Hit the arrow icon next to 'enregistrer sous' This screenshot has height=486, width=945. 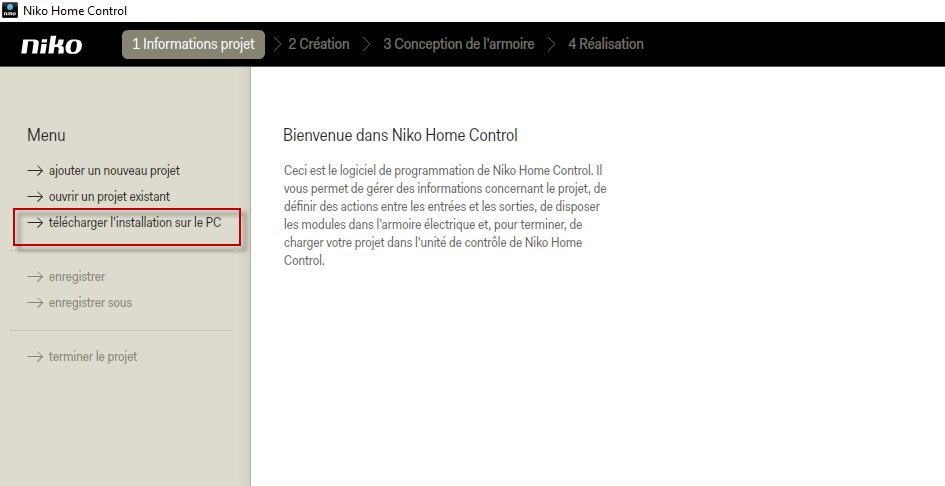(x=35, y=303)
